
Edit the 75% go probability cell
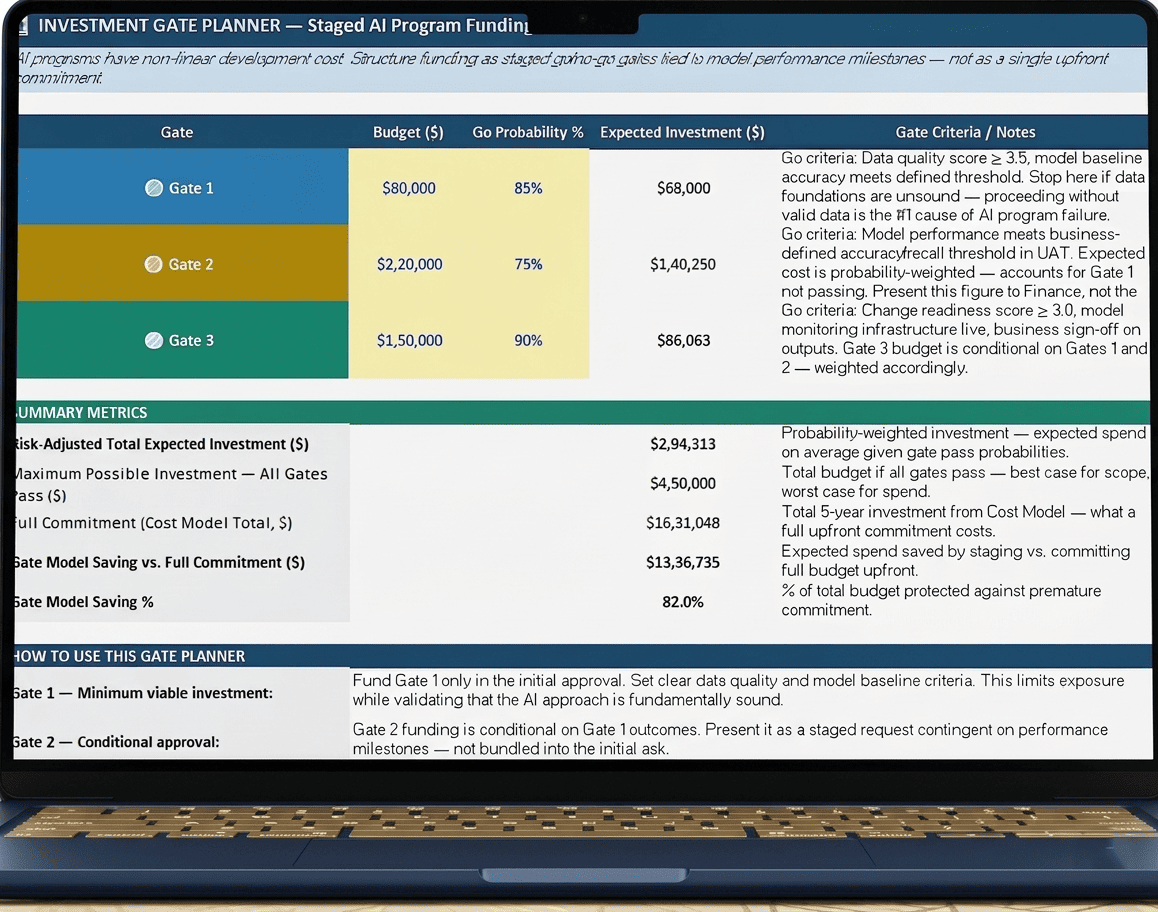click(528, 264)
